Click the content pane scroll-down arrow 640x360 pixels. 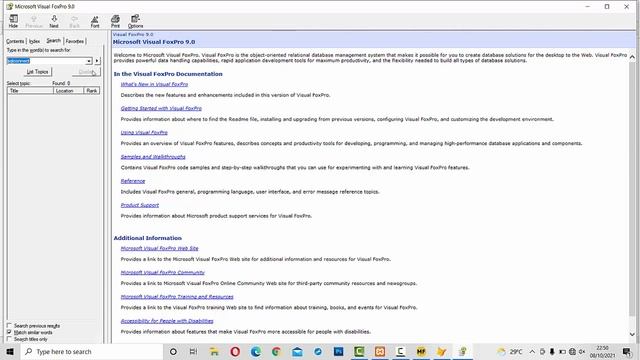[632, 334]
